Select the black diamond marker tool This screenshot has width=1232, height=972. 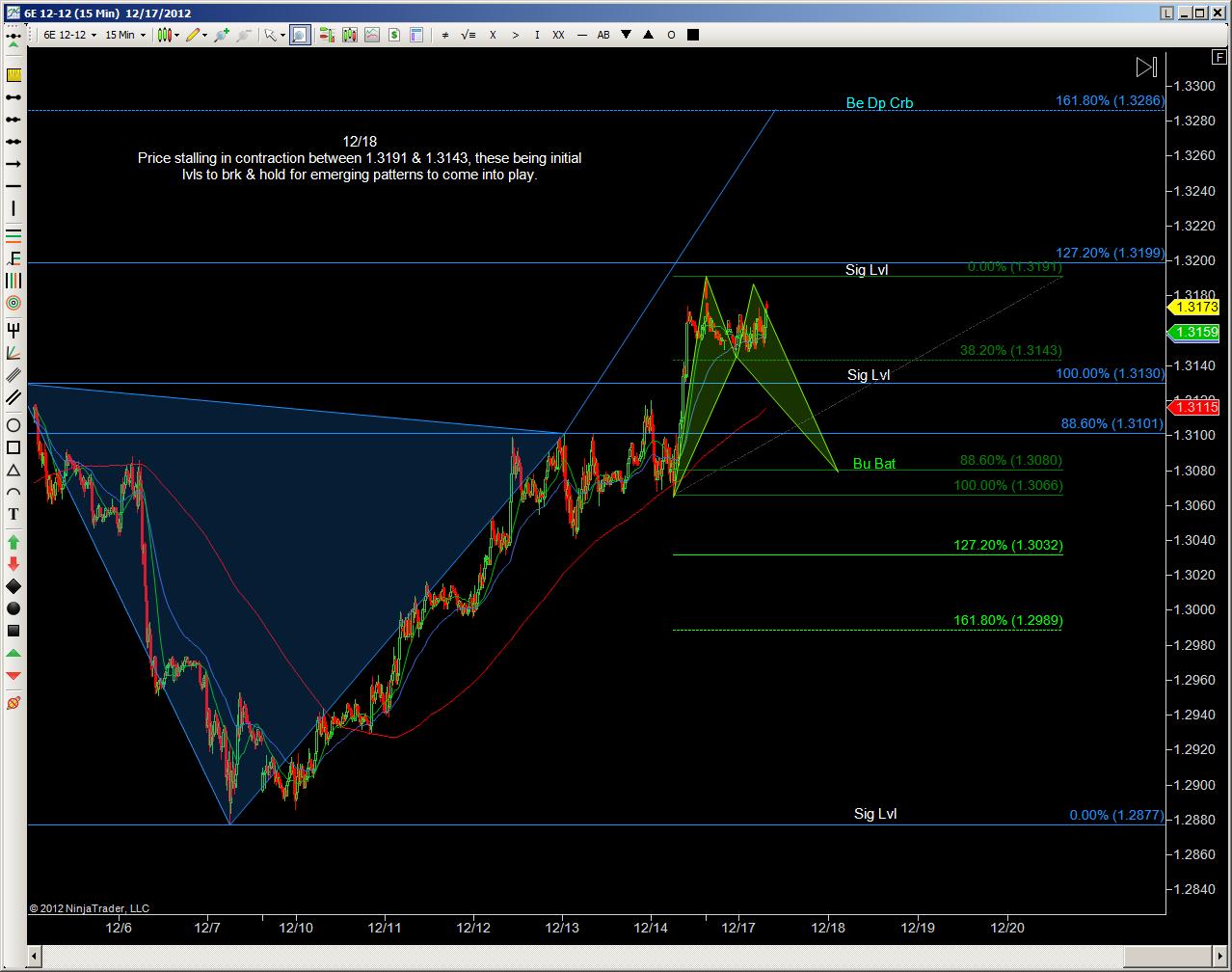[13, 586]
